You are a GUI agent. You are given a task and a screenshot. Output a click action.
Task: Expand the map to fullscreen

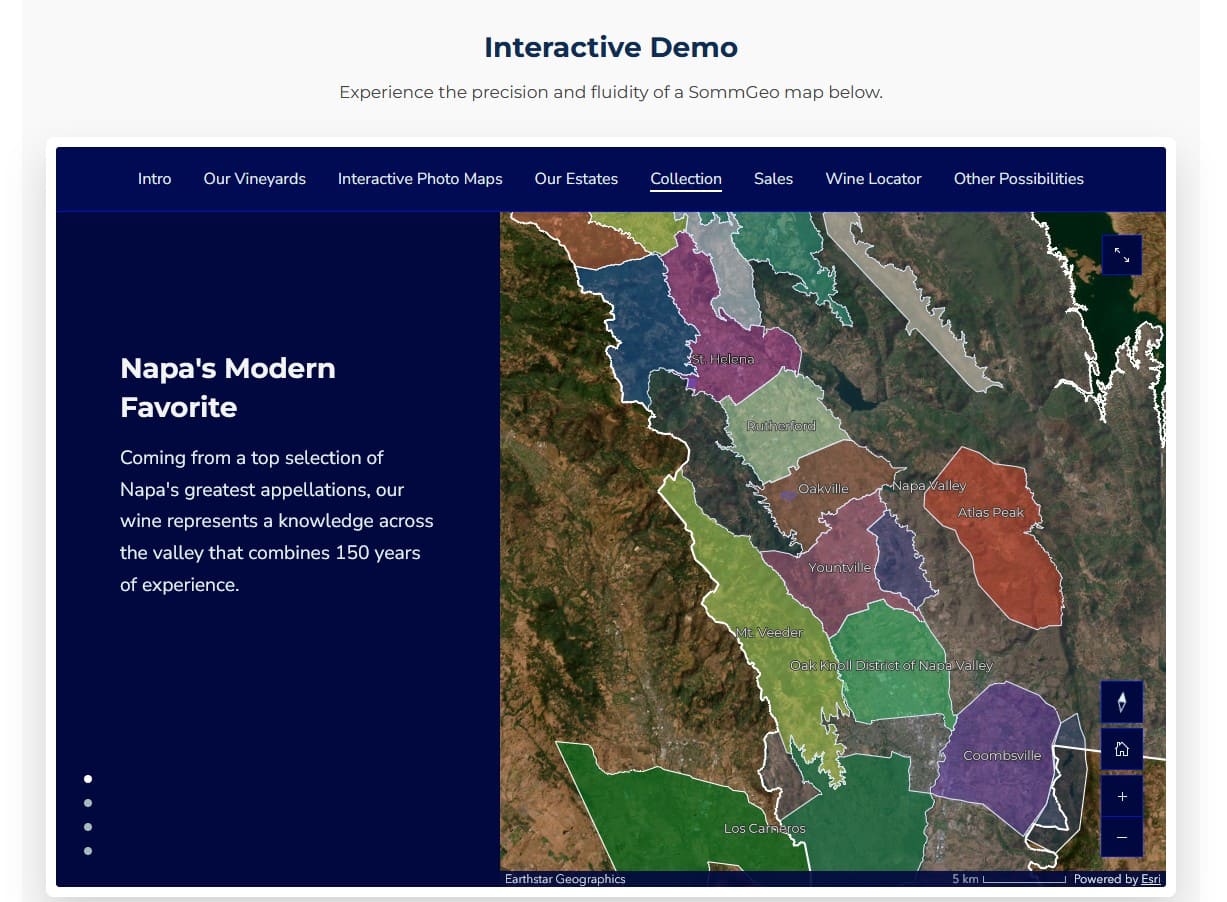1121,256
